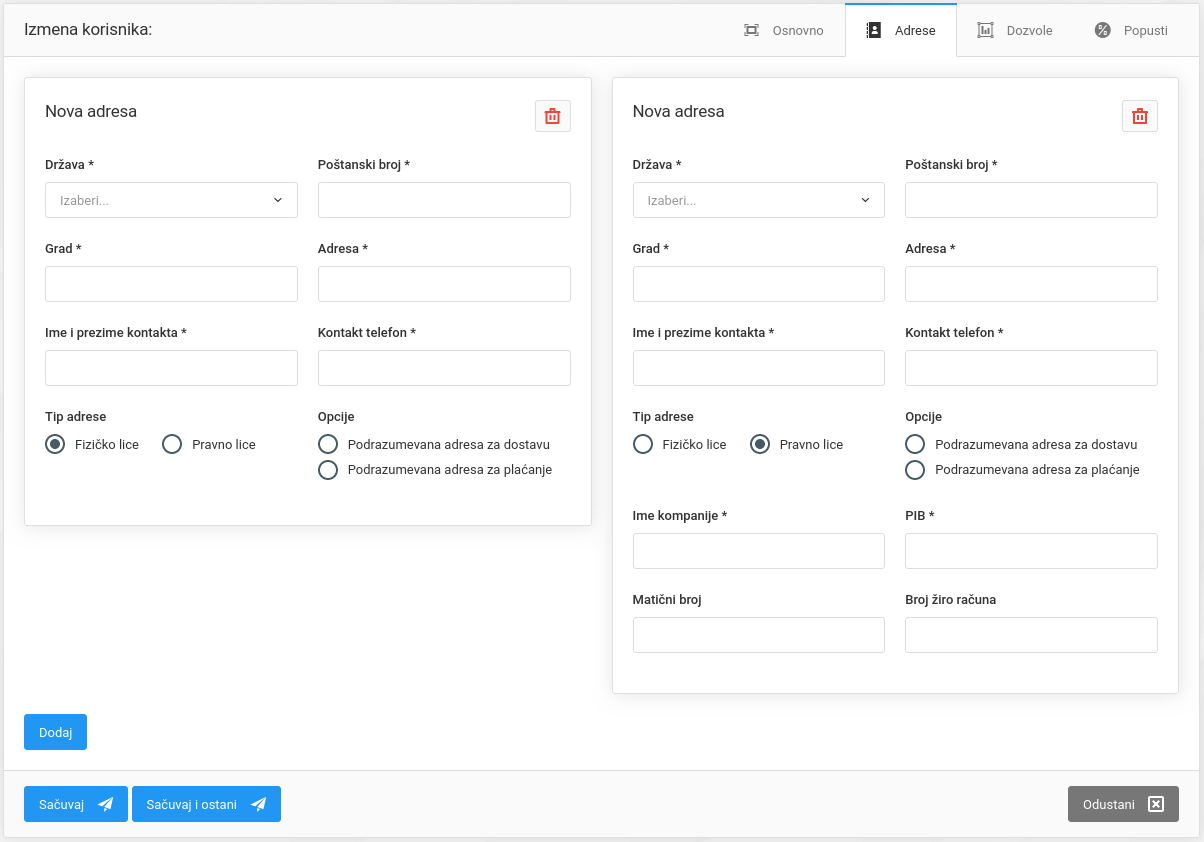This screenshot has height=842, width=1204.
Task: Enable default delivery address in first card
Action: coord(328,444)
